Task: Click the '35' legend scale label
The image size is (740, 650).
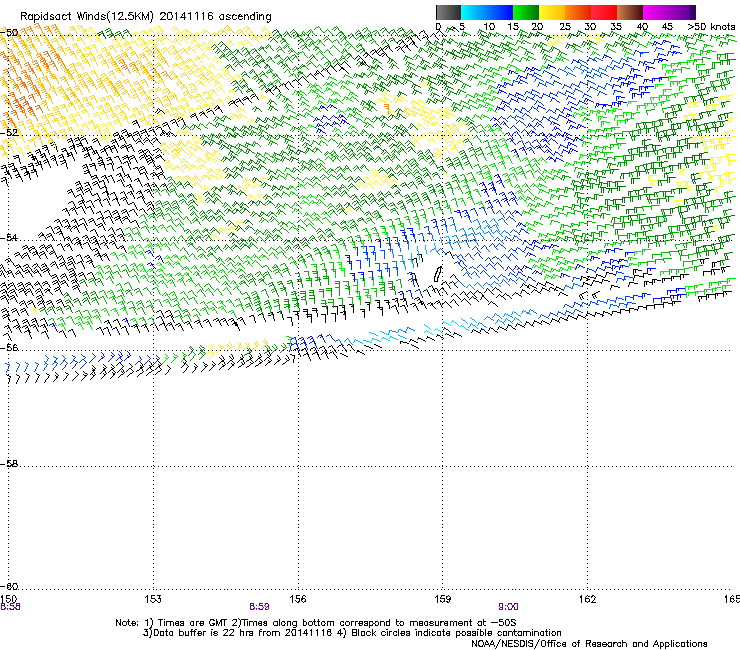Action: [x=616, y=27]
